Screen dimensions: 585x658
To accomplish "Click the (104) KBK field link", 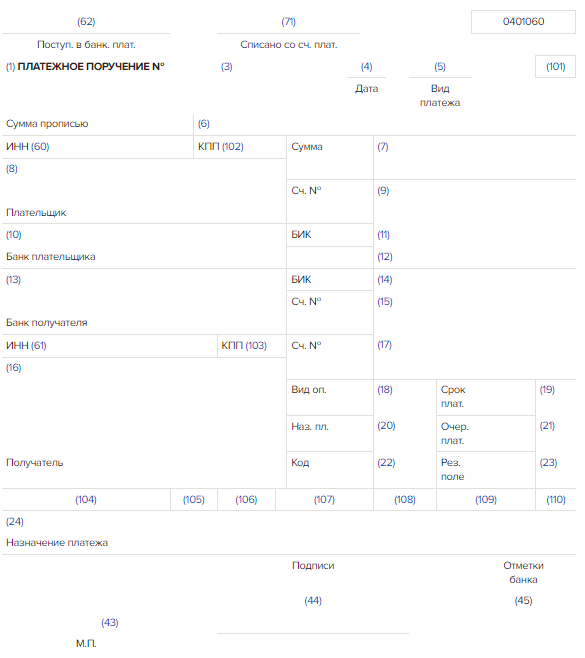I will click(x=86, y=499).
